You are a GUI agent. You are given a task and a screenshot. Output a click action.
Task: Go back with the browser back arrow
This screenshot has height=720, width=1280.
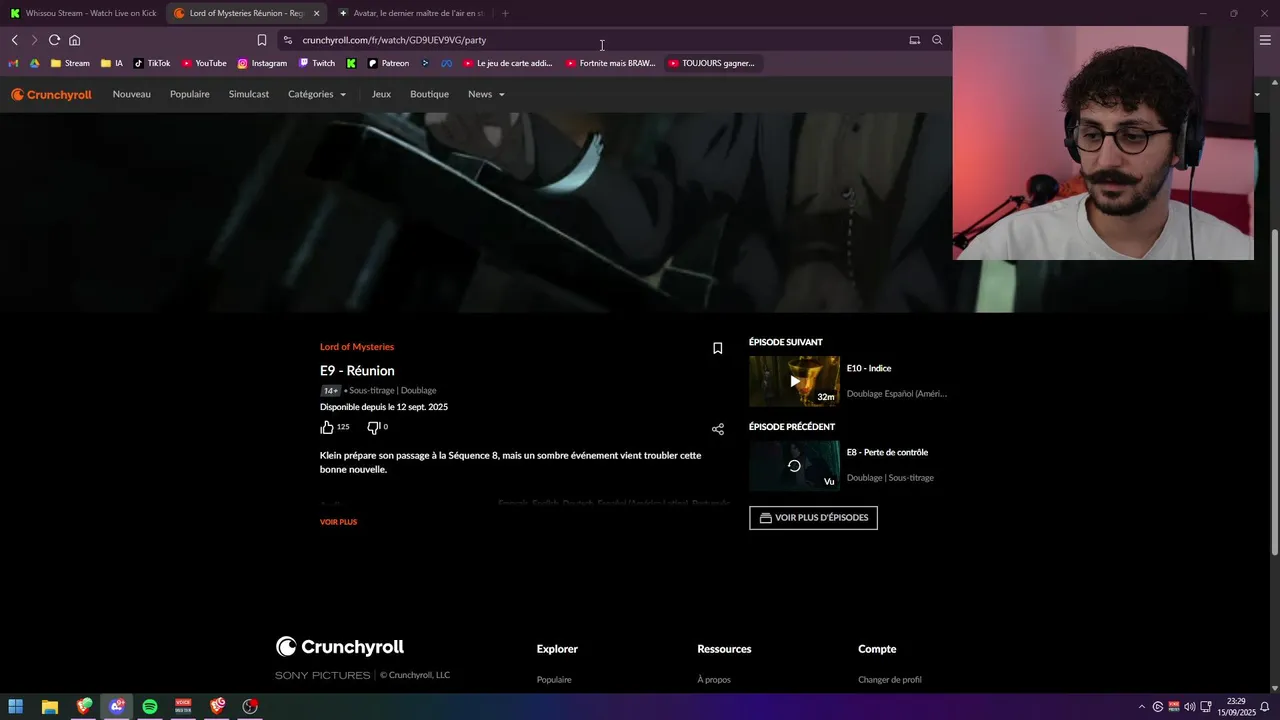(x=15, y=40)
